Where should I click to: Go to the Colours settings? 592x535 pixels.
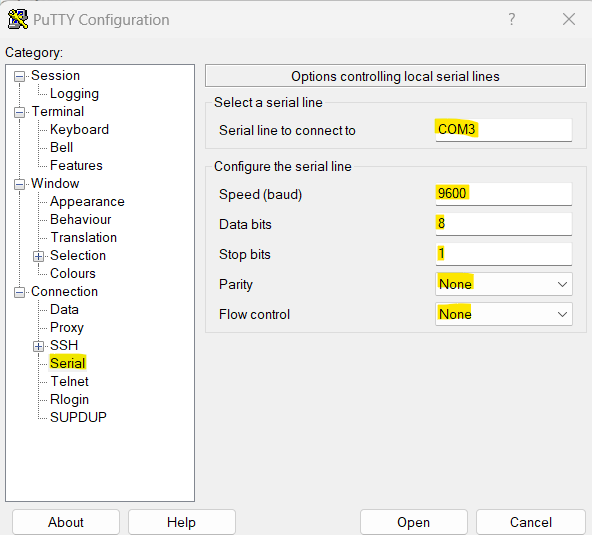[x=73, y=273]
